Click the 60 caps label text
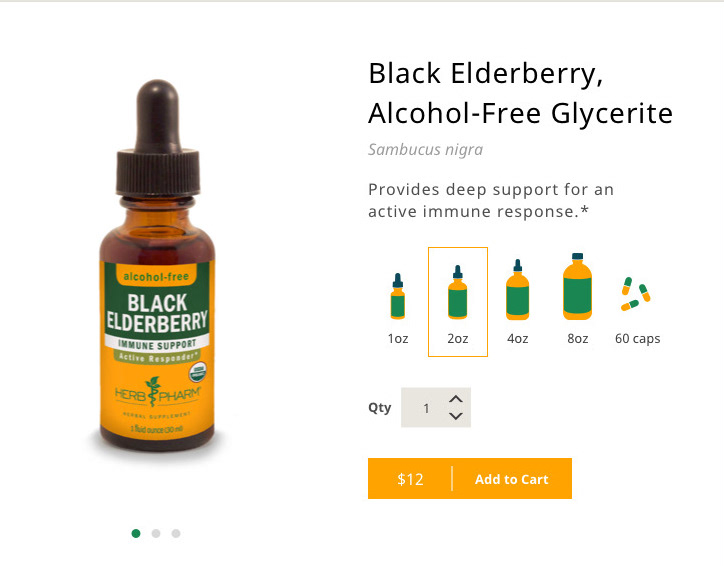This screenshot has width=724, height=566. point(637,339)
